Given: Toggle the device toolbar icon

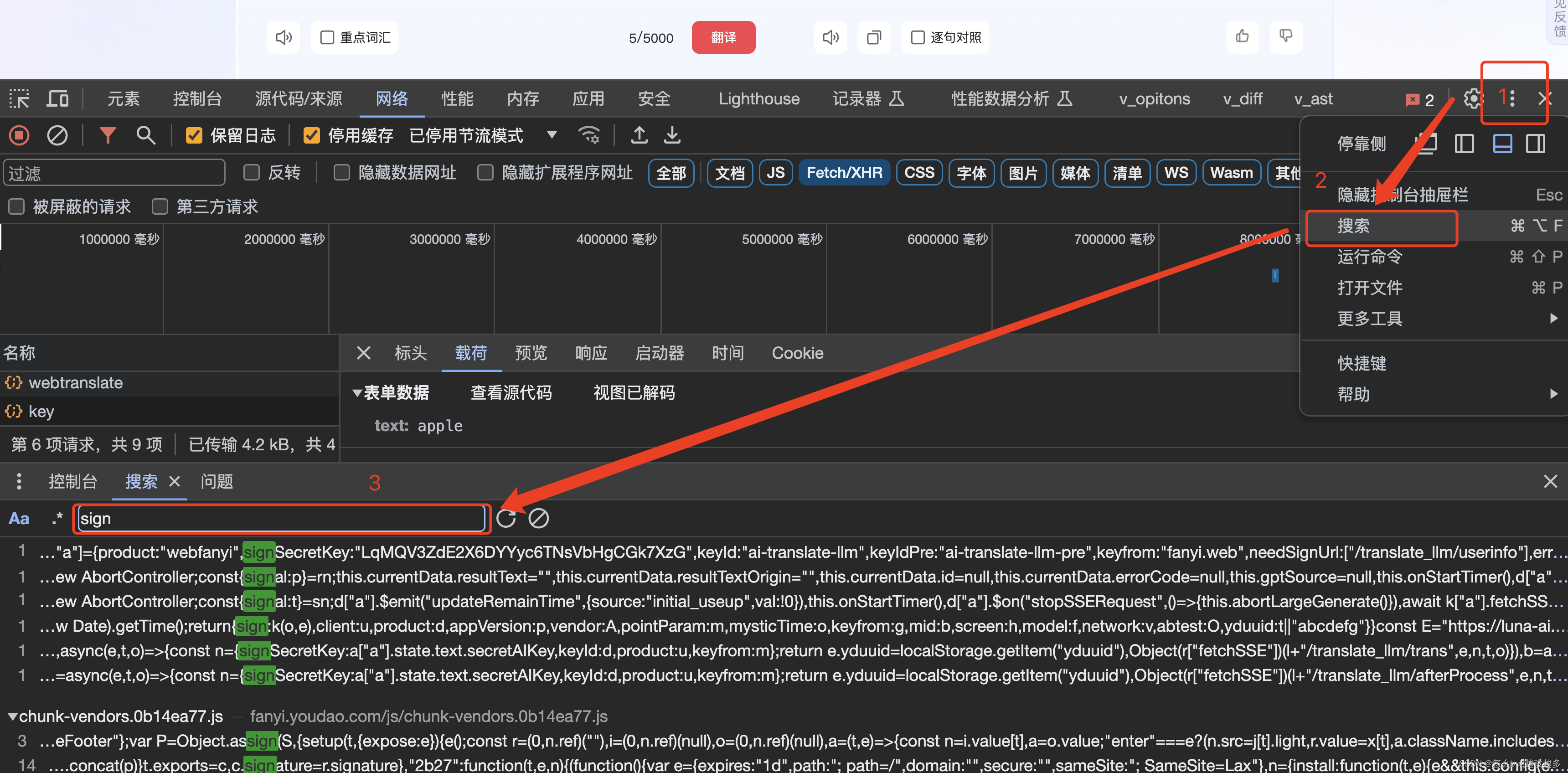Looking at the screenshot, I should [x=57, y=98].
